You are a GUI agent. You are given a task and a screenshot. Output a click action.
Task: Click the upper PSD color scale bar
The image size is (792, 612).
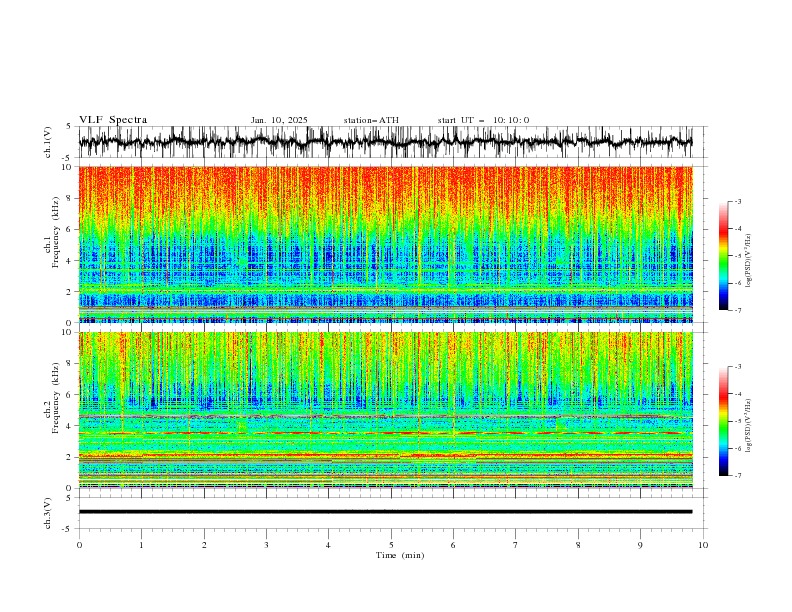click(x=723, y=256)
